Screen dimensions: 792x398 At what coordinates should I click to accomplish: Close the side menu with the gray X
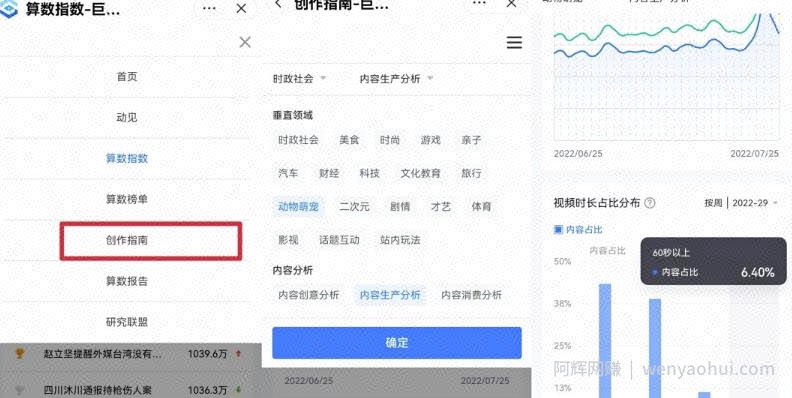click(245, 42)
